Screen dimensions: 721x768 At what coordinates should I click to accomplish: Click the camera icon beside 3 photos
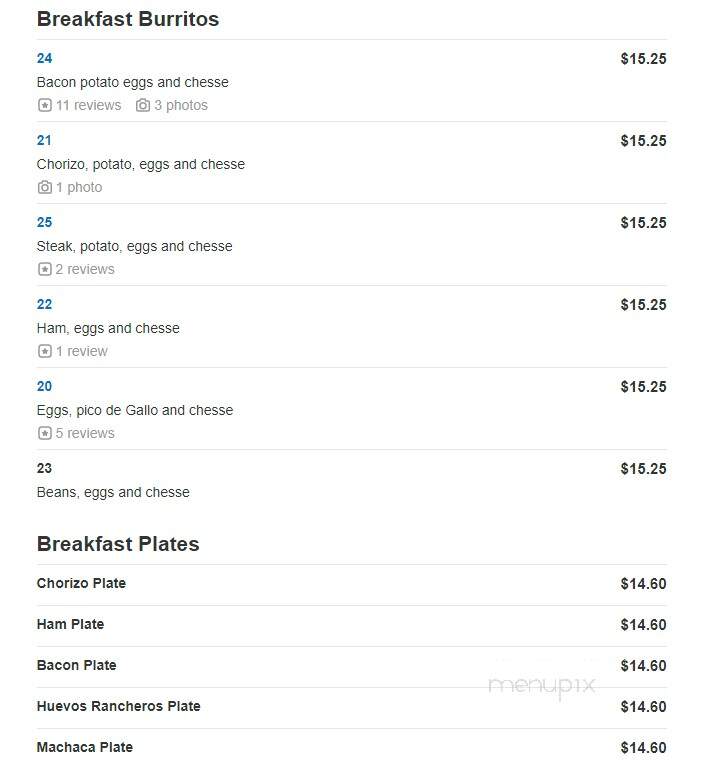point(143,105)
